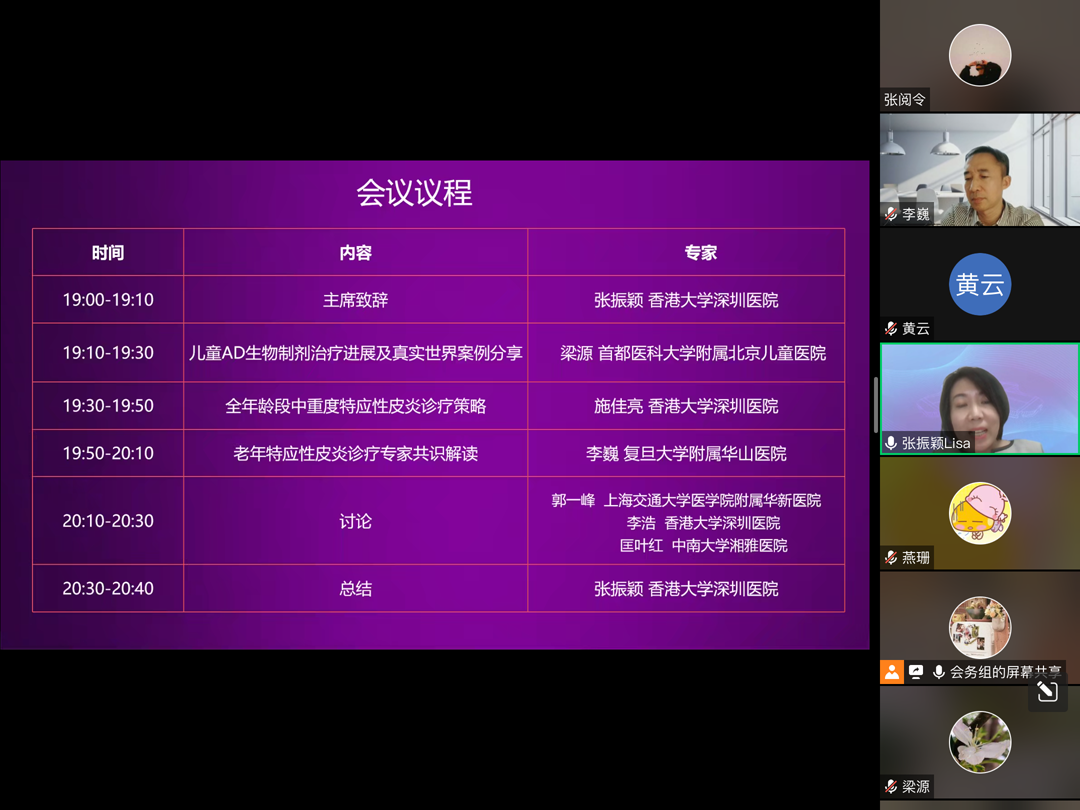Click the 张振颖Lisa name label
The image size is (1080, 810).
936,443
